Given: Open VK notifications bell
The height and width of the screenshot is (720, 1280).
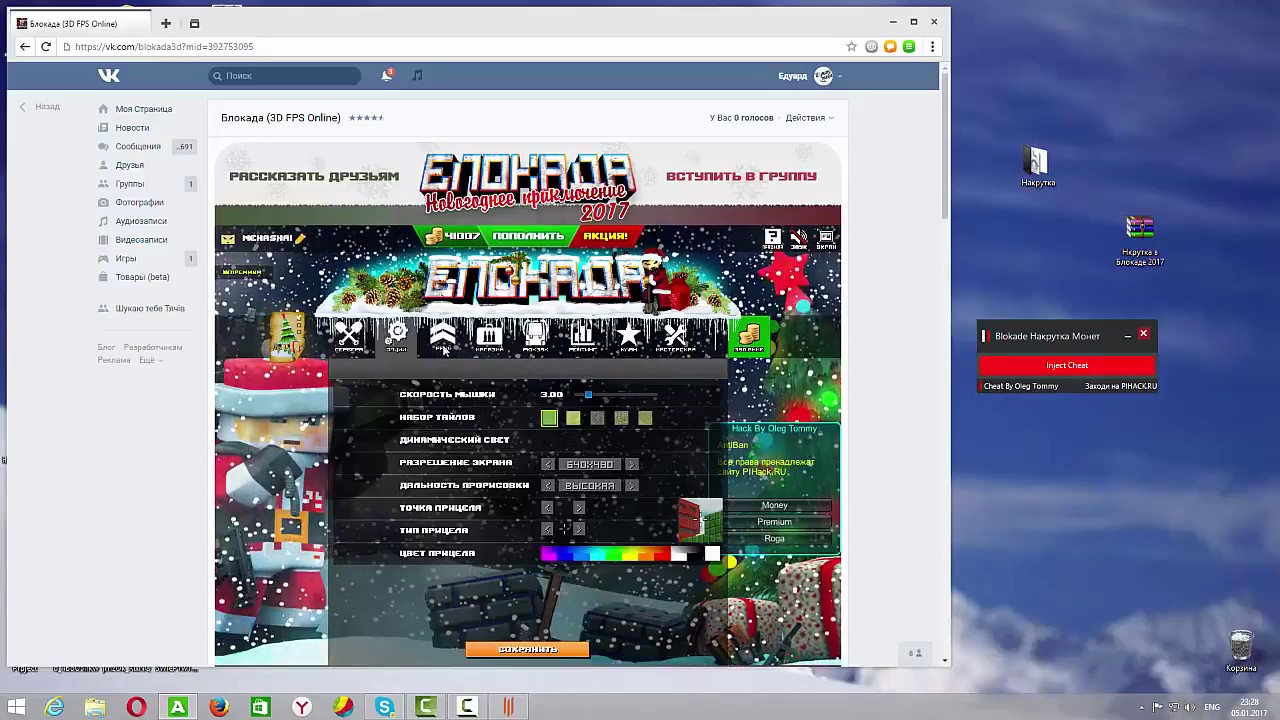Looking at the screenshot, I should (x=387, y=75).
